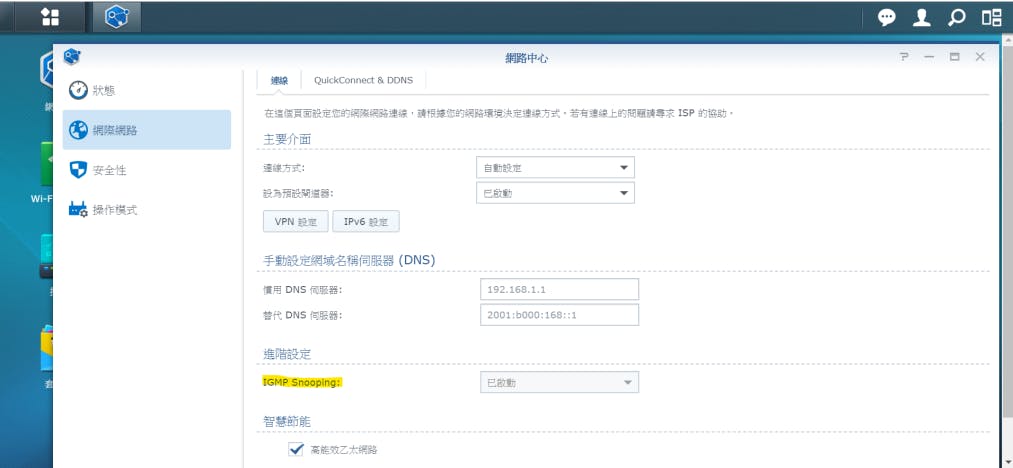Click the 網路中心 window title text
This screenshot has height=468, width=1013.
pyautogui.click(x=527, y=58)
